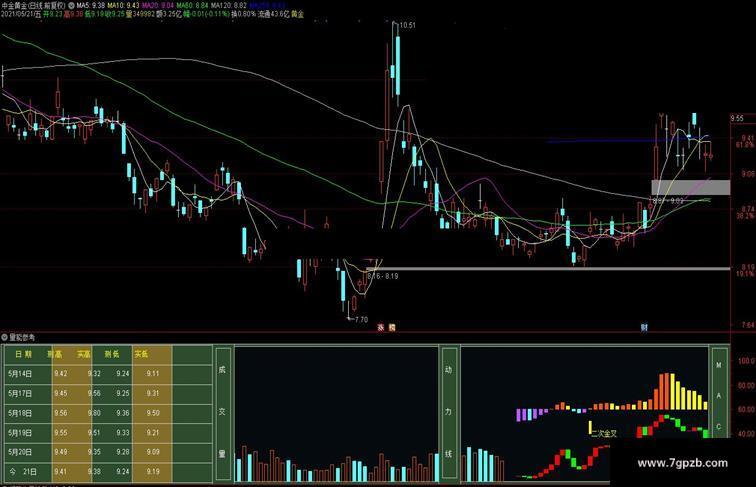Click the 测高 column header
The height and width of the screenshot is (487, 756).
pos(54,354)
